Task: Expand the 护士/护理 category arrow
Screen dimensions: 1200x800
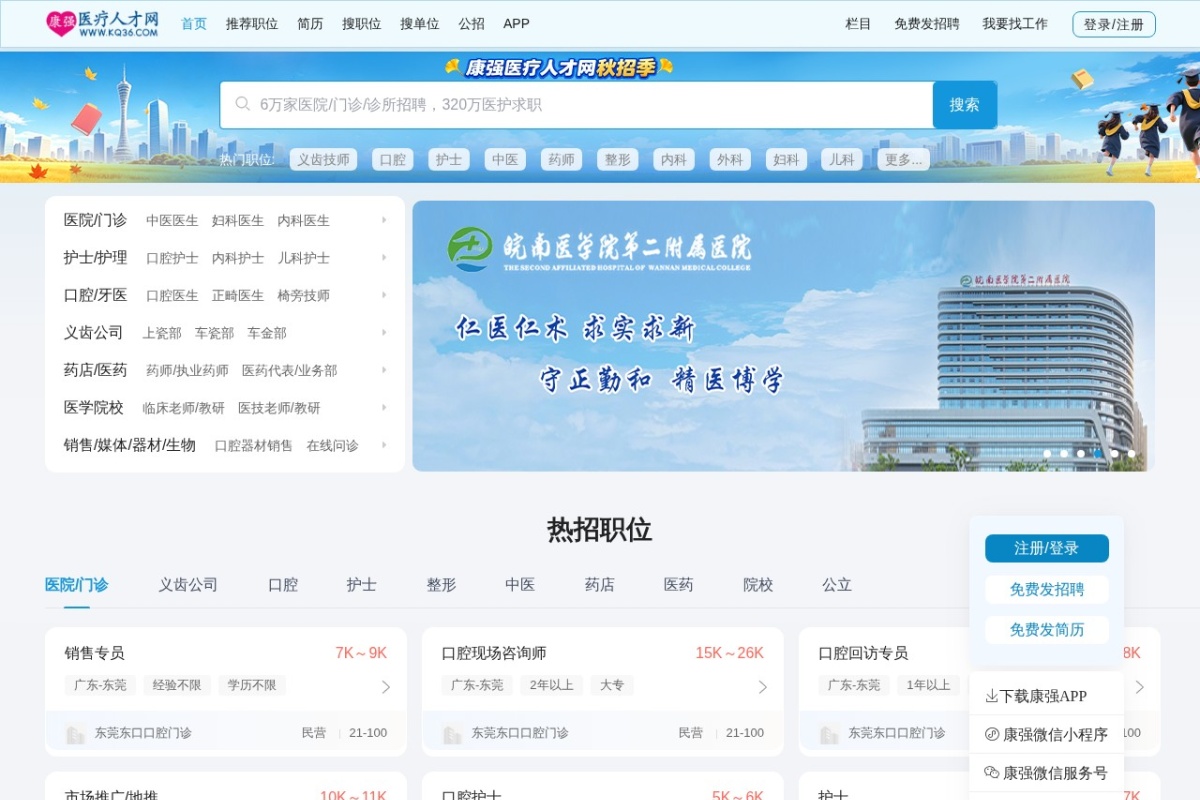Action: pyautogui.click(x=384, y=257)
